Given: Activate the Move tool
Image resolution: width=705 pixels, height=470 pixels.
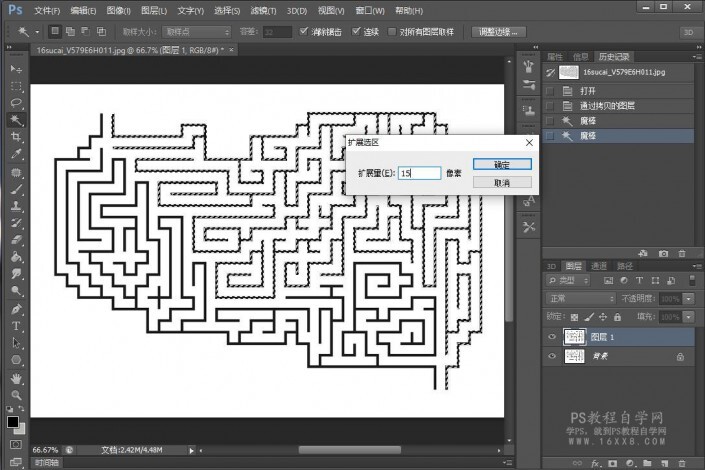Looking at the screenshot, I should [16, 68].
